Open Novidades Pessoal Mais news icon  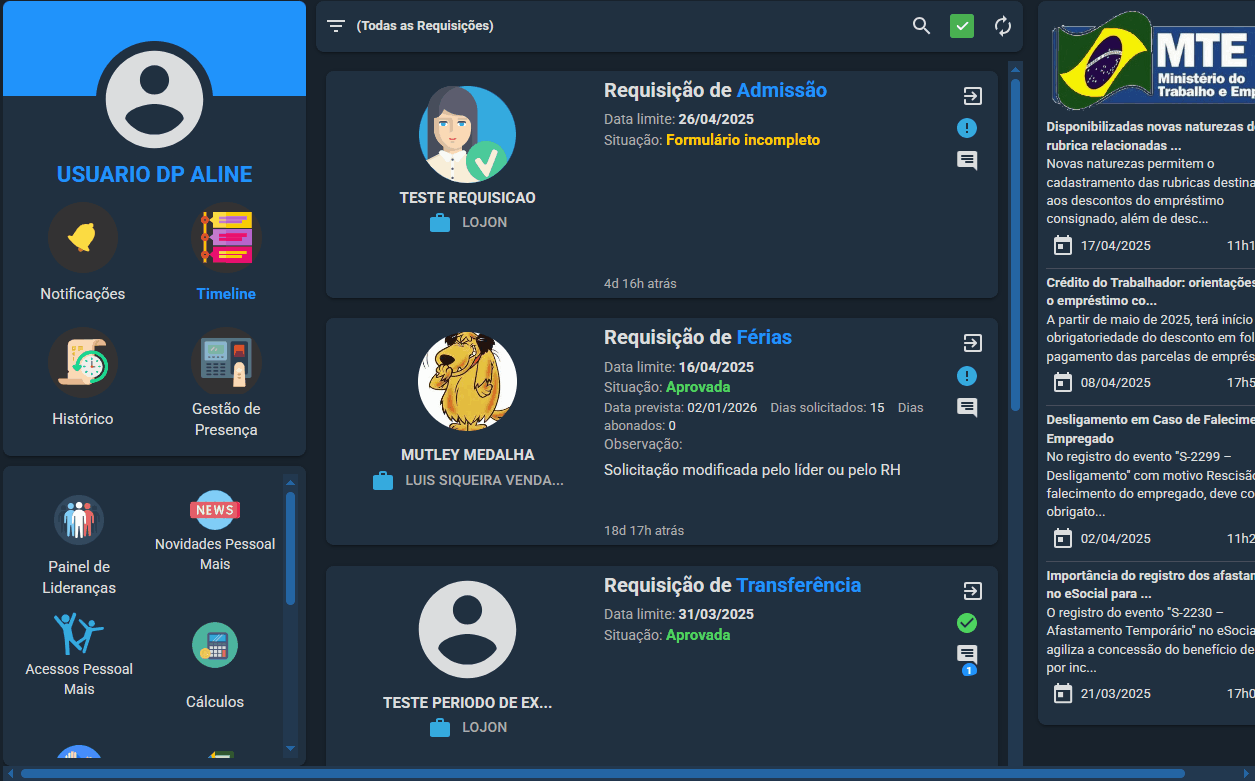pyautogui.click(x=215, y=511)
